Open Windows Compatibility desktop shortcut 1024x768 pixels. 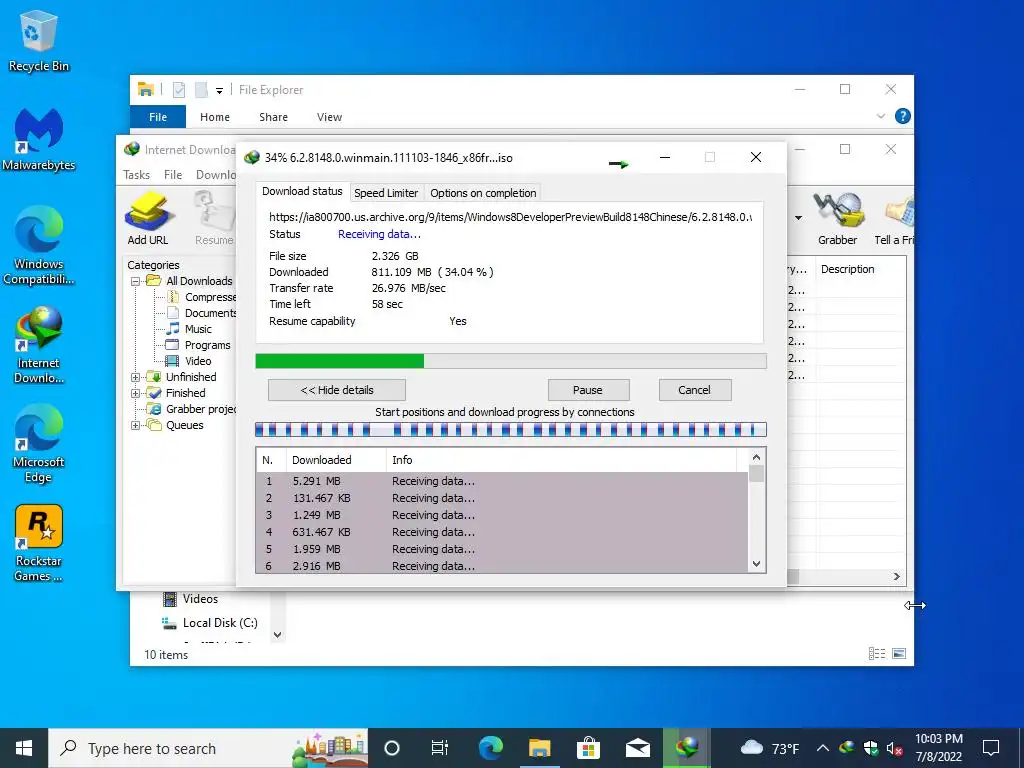tap(39, 246)
